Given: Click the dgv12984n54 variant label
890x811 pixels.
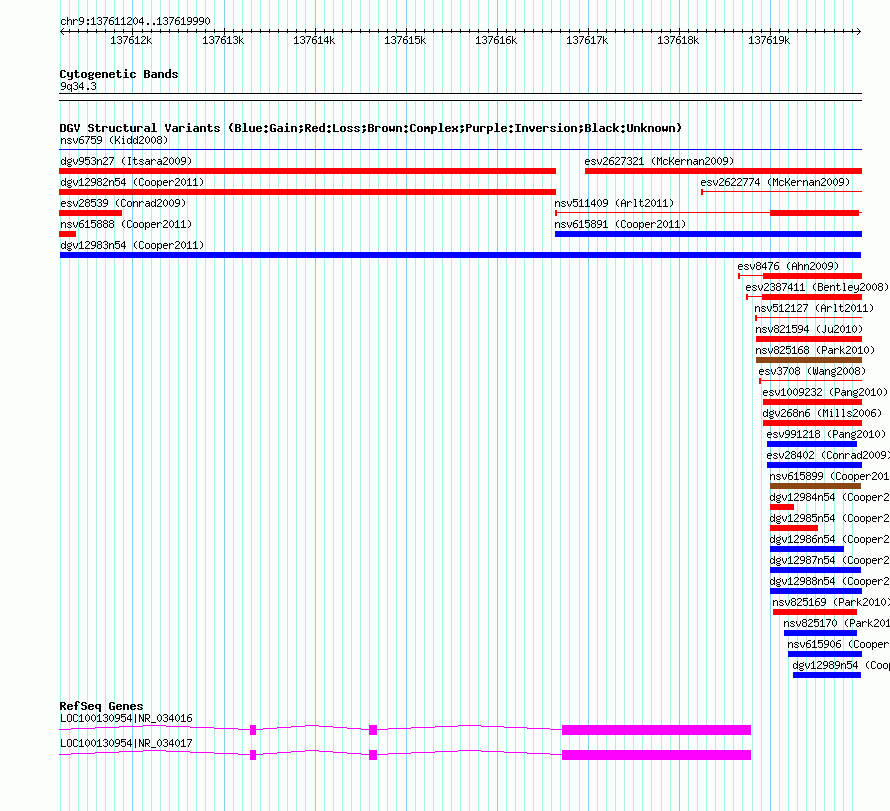Looking at the screenshot, I should 829,497.
